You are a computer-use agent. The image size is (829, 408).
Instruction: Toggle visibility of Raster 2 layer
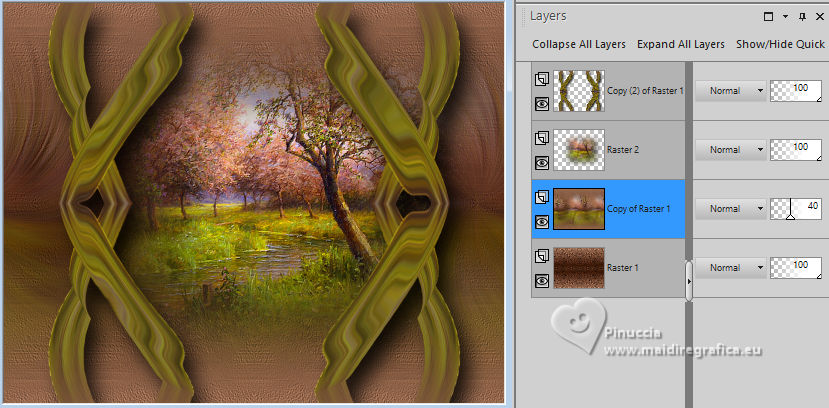[x=541, y=163]
